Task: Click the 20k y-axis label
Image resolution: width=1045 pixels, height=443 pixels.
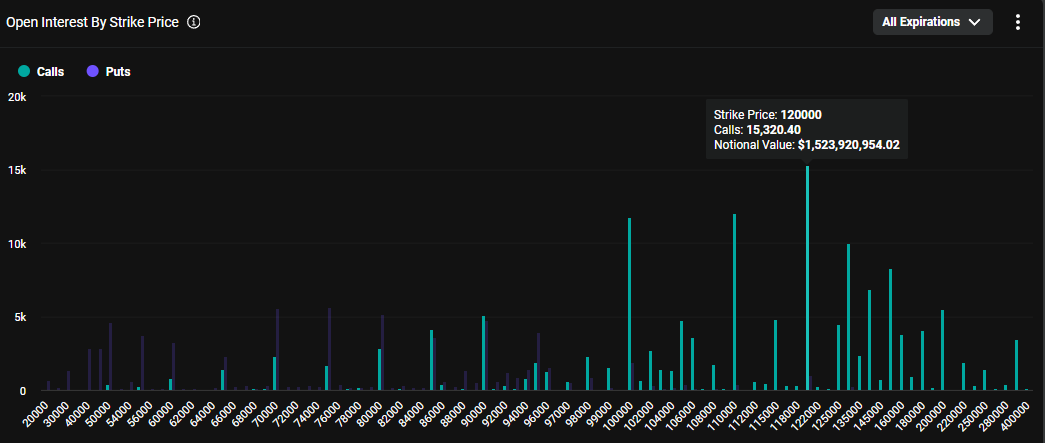Action: [x=15, y=97]
